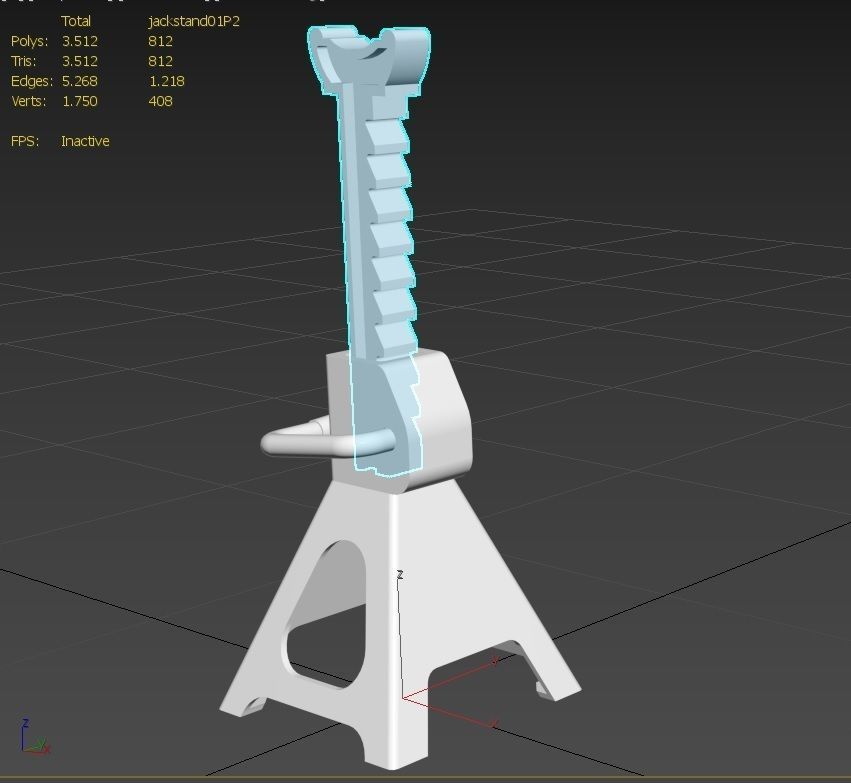Click the 'Edges:' statistics label
The height and width of the screenshot is (783, 851).
click(x=32, y=81)
